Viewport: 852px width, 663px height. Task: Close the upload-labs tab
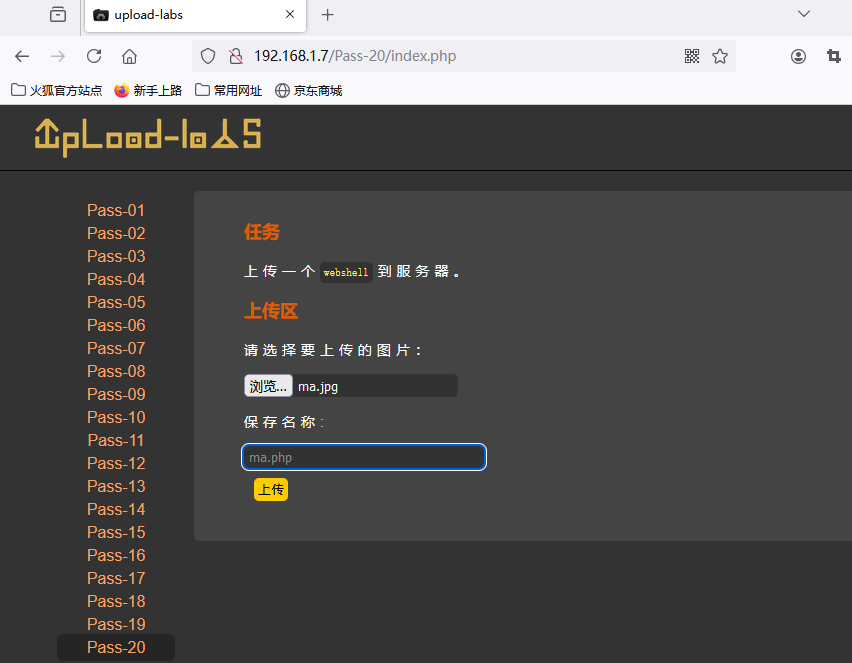coord(290,15)
